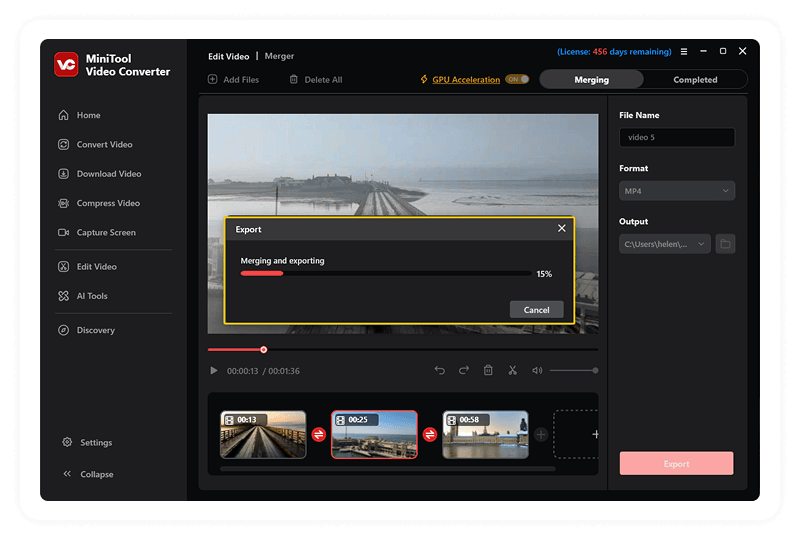
Task: Click the pink Export button
Action: [677, 463]
